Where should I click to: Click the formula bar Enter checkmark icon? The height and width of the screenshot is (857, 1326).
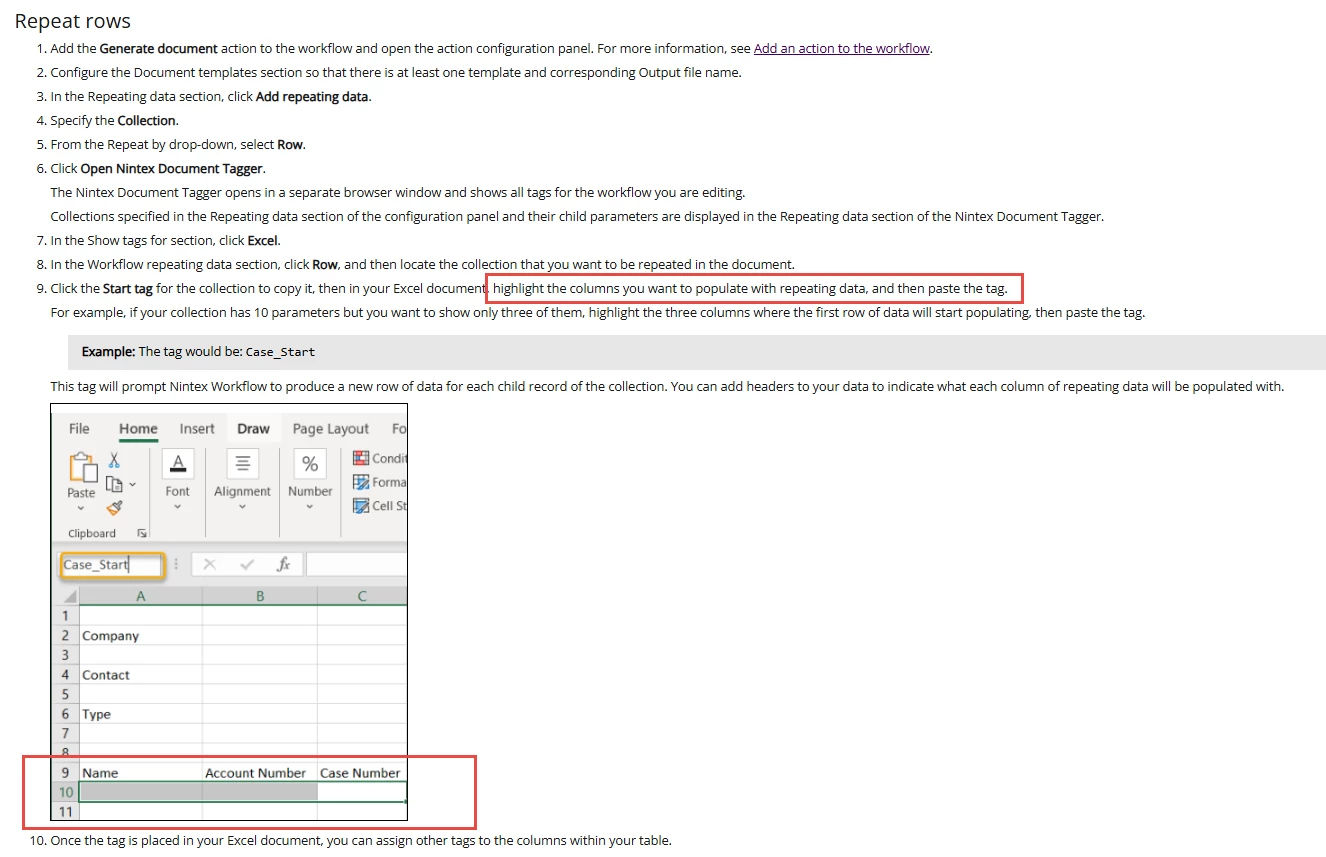pyautogui.click(x=246, y=565)
